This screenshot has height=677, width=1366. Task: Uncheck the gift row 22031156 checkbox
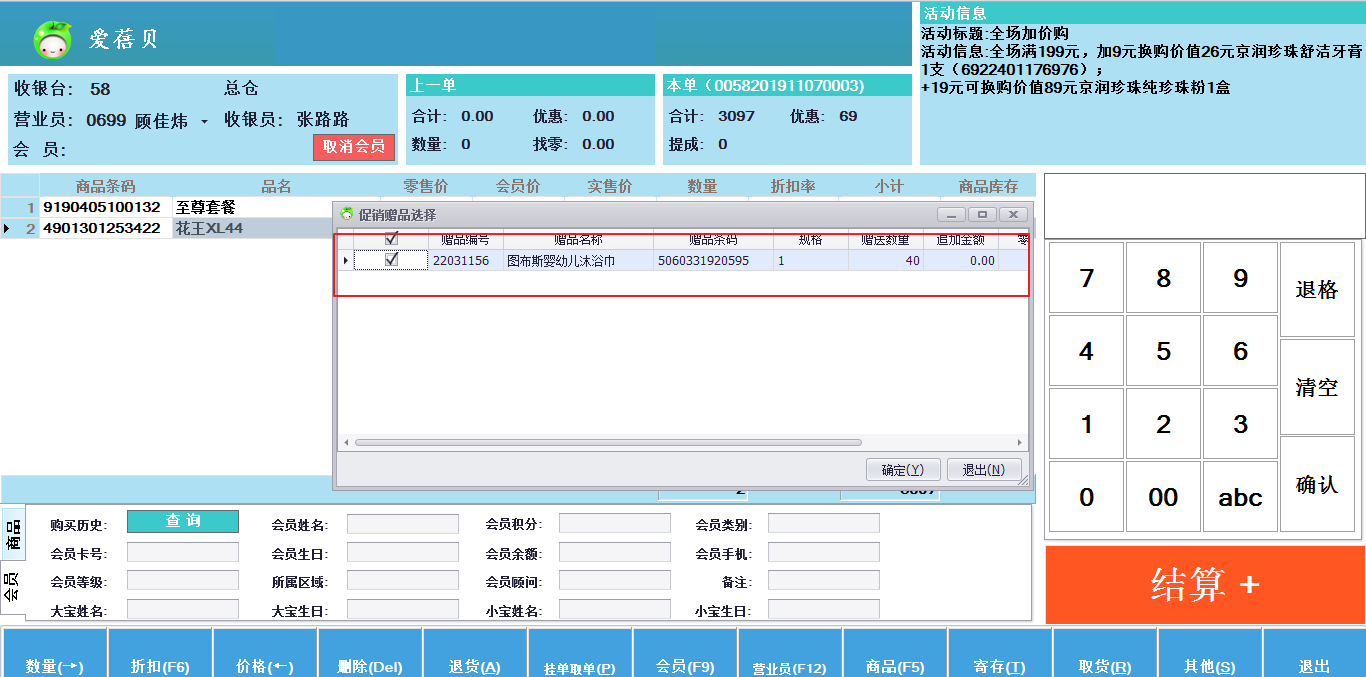[x=392, y=260]
